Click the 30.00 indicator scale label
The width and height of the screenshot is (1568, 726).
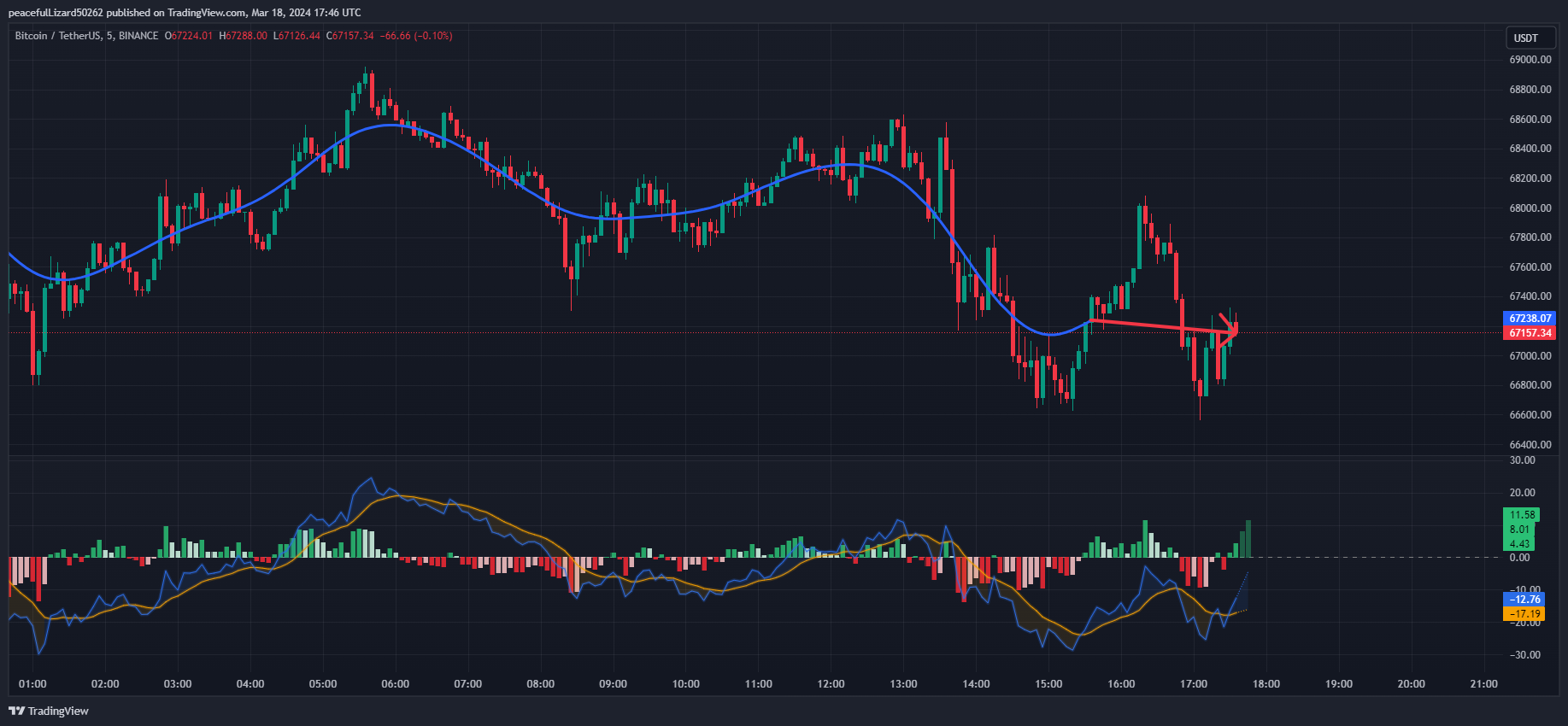1523,460
